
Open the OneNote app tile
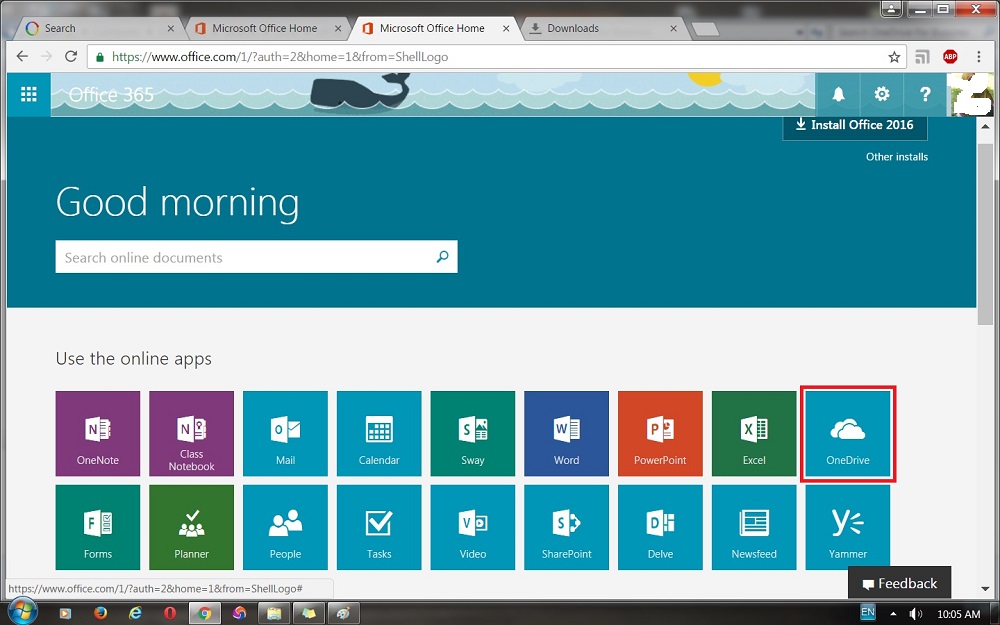click(x=98, y=433)
